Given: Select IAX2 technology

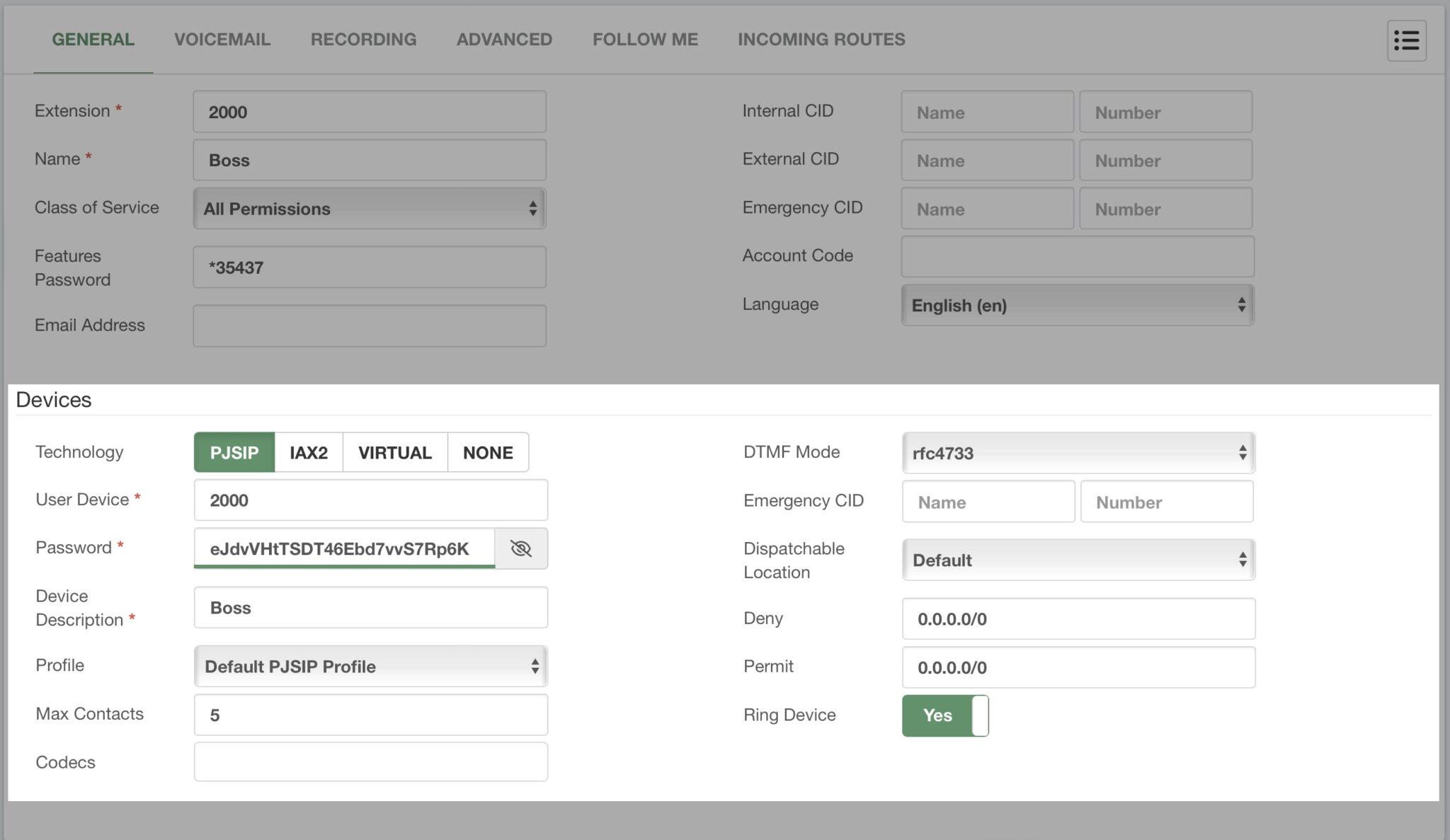Looking at the screenshot, I should (309, 452).
